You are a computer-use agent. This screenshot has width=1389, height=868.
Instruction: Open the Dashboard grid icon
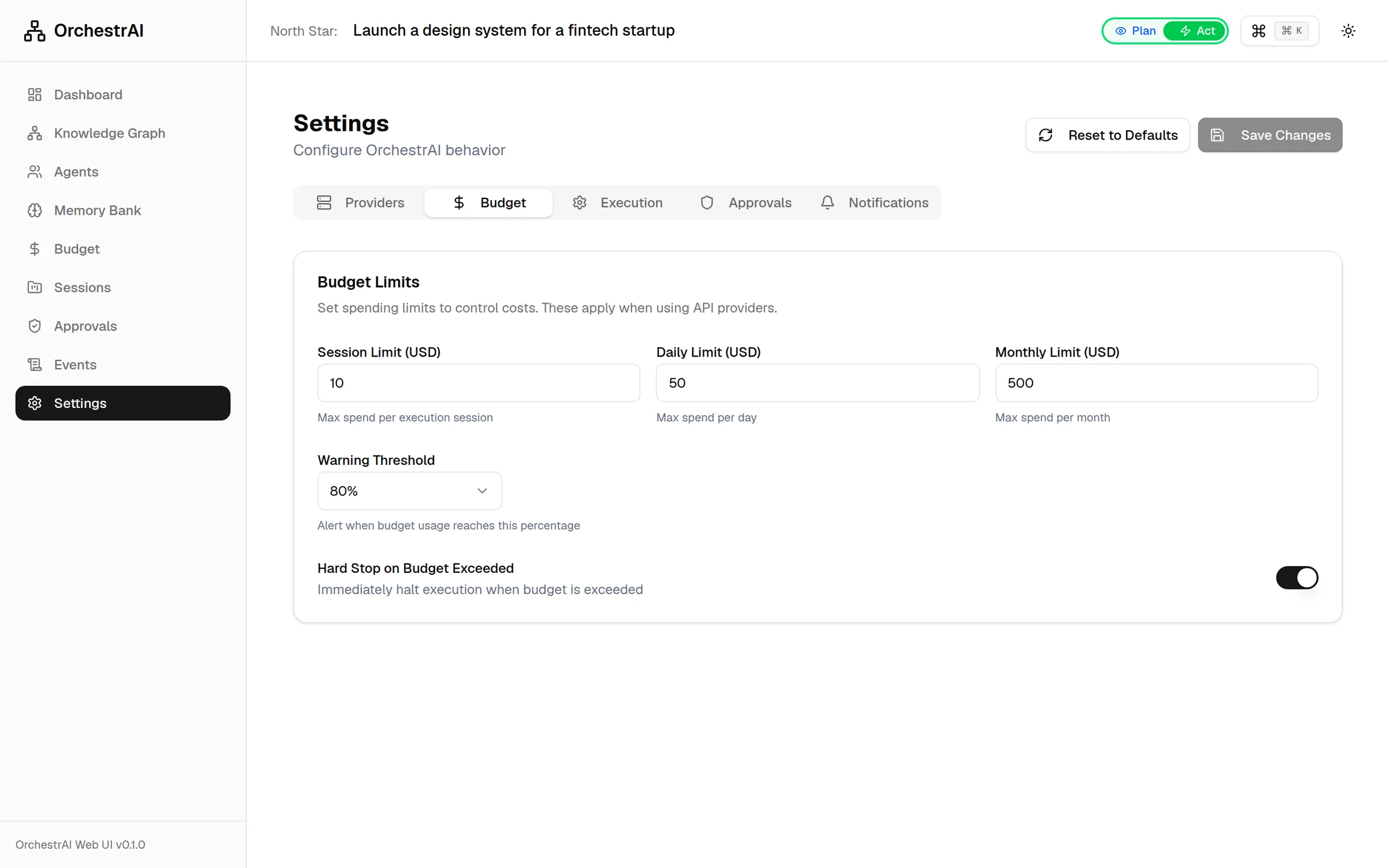coord(35,94)
